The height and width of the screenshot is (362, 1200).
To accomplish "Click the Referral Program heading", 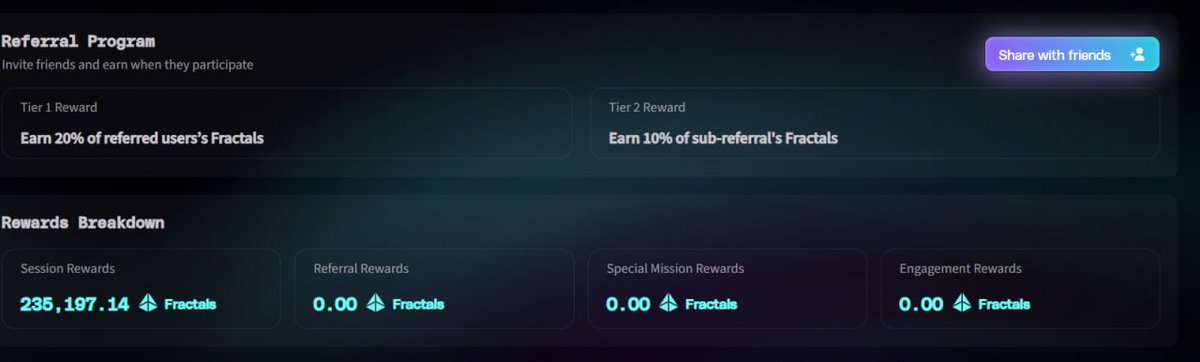I will coord(78,41).
